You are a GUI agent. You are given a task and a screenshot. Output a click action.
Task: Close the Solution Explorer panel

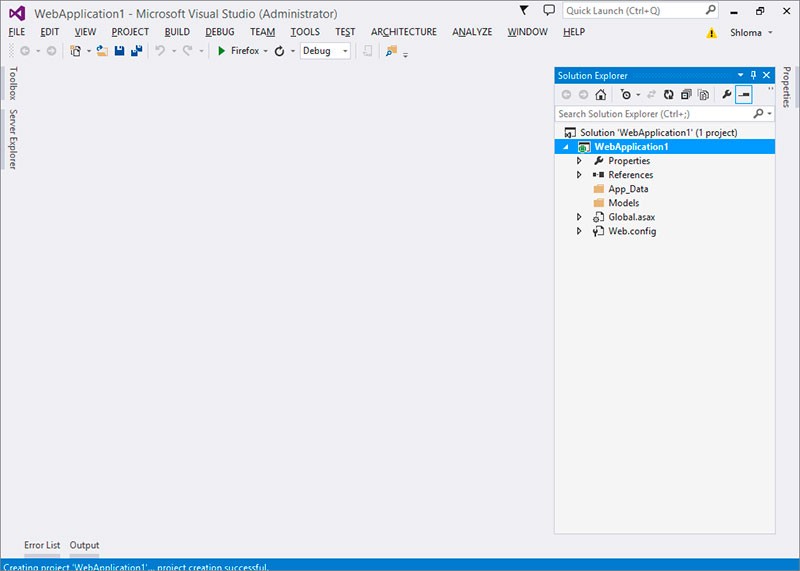click(x=766, y=76)
